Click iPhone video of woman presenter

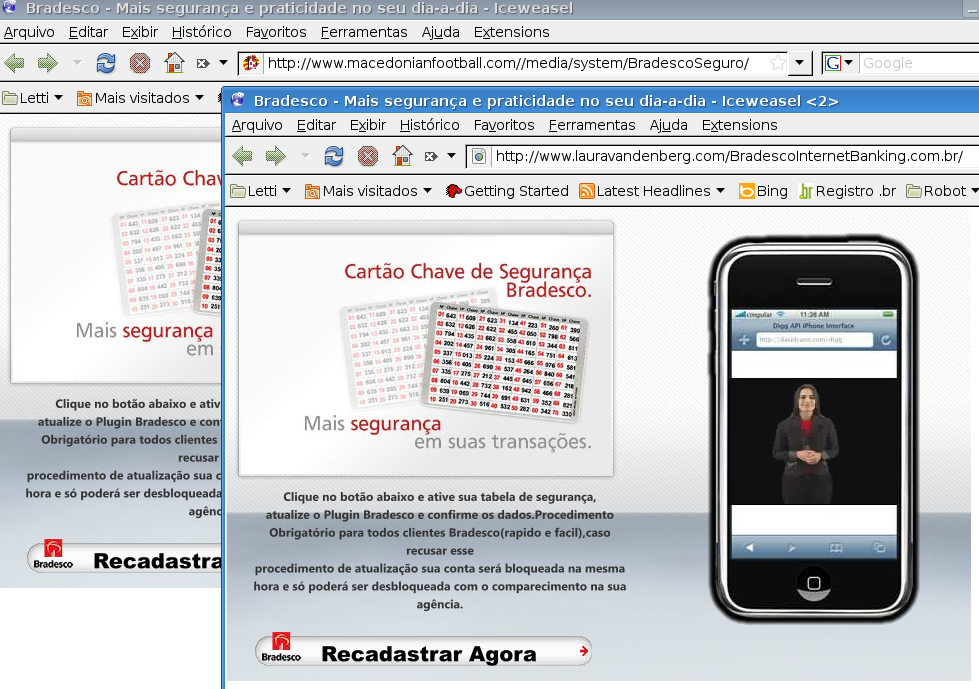pos(814,443)
